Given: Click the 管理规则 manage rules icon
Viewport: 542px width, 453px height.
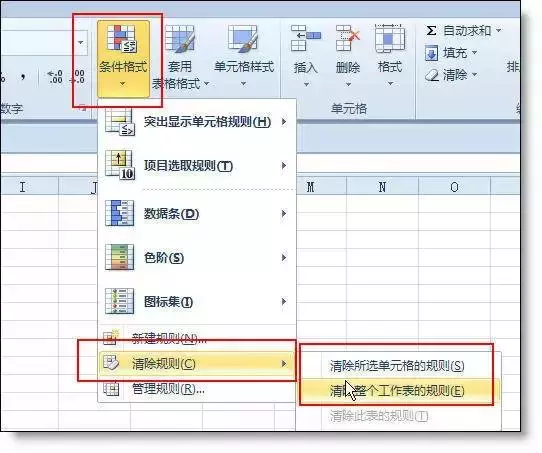Looking at the screenshot, I should (x=111, y=389).
